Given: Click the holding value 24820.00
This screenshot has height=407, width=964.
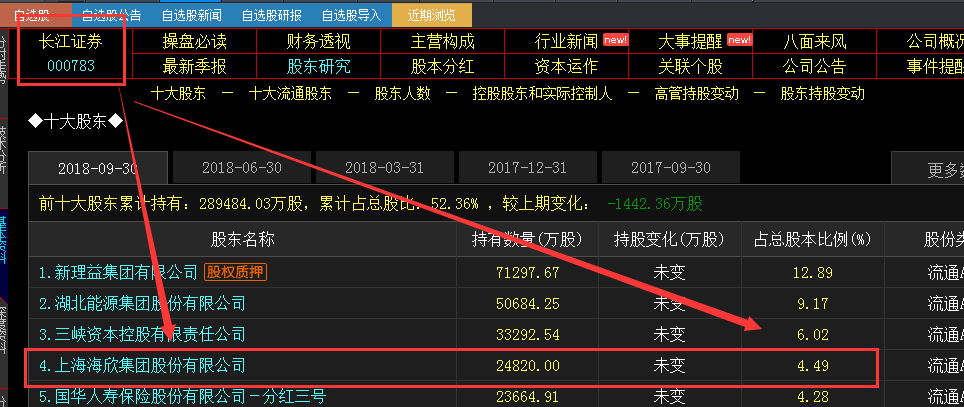Looking at the screenshot, I should [527, 366].
